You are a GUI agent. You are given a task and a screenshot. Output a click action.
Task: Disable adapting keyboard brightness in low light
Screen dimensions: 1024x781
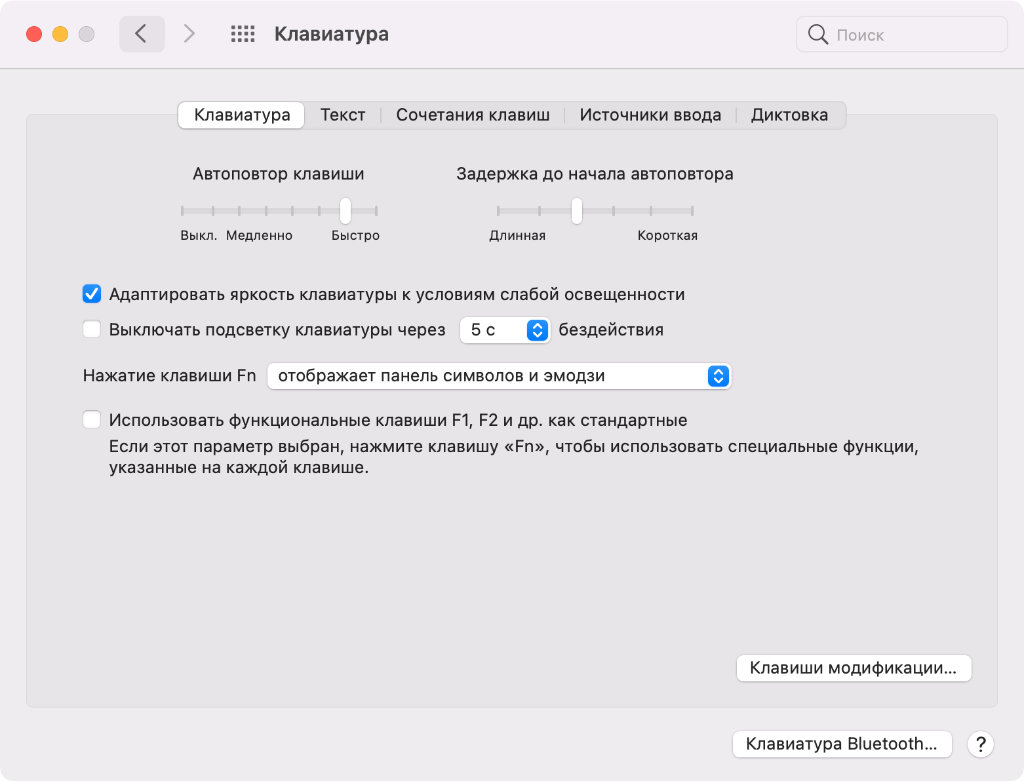click(x=92, y=294)
